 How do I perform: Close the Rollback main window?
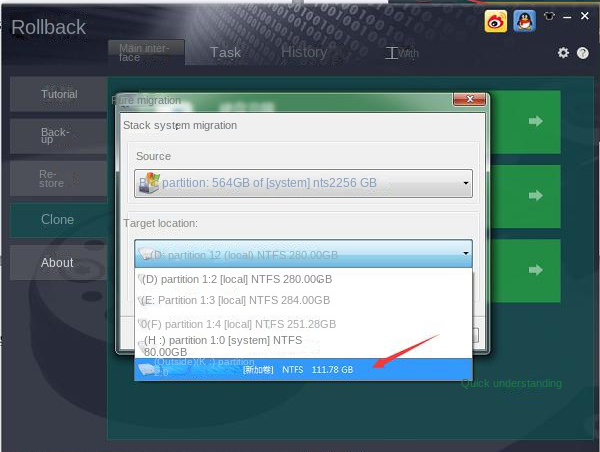pyautogui.click(x=585, y=16)
